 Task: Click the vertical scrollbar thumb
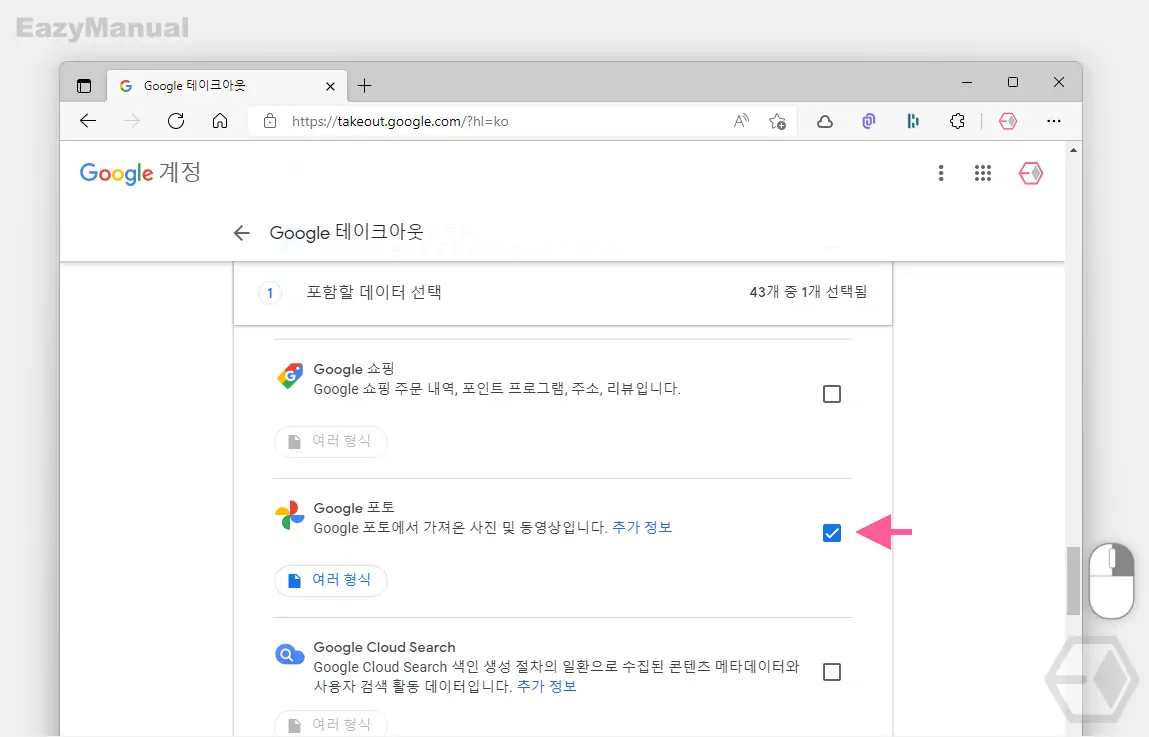tap(1073, 580)
